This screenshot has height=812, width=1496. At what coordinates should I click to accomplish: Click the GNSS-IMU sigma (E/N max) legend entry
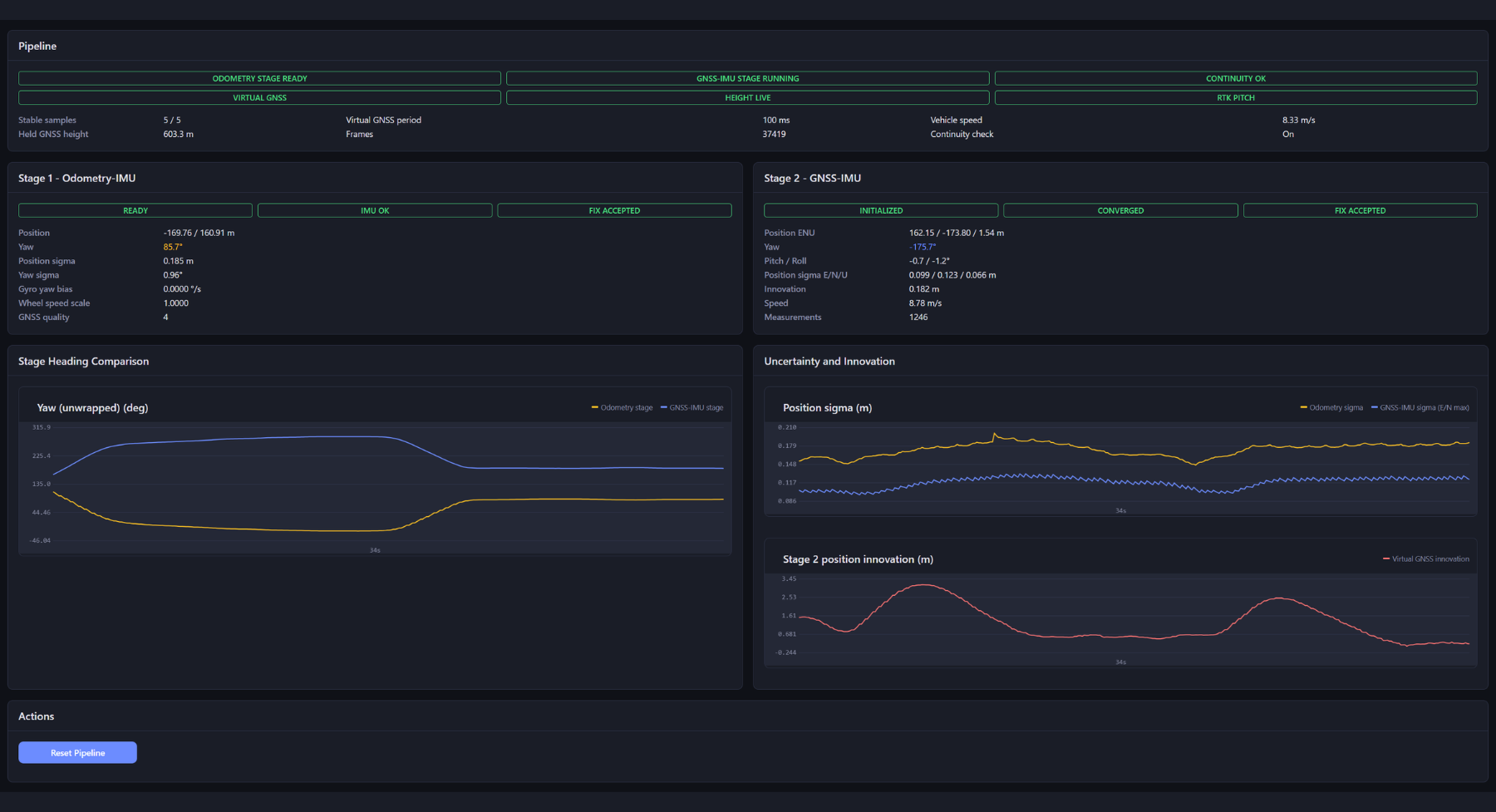click(1420, 407)
